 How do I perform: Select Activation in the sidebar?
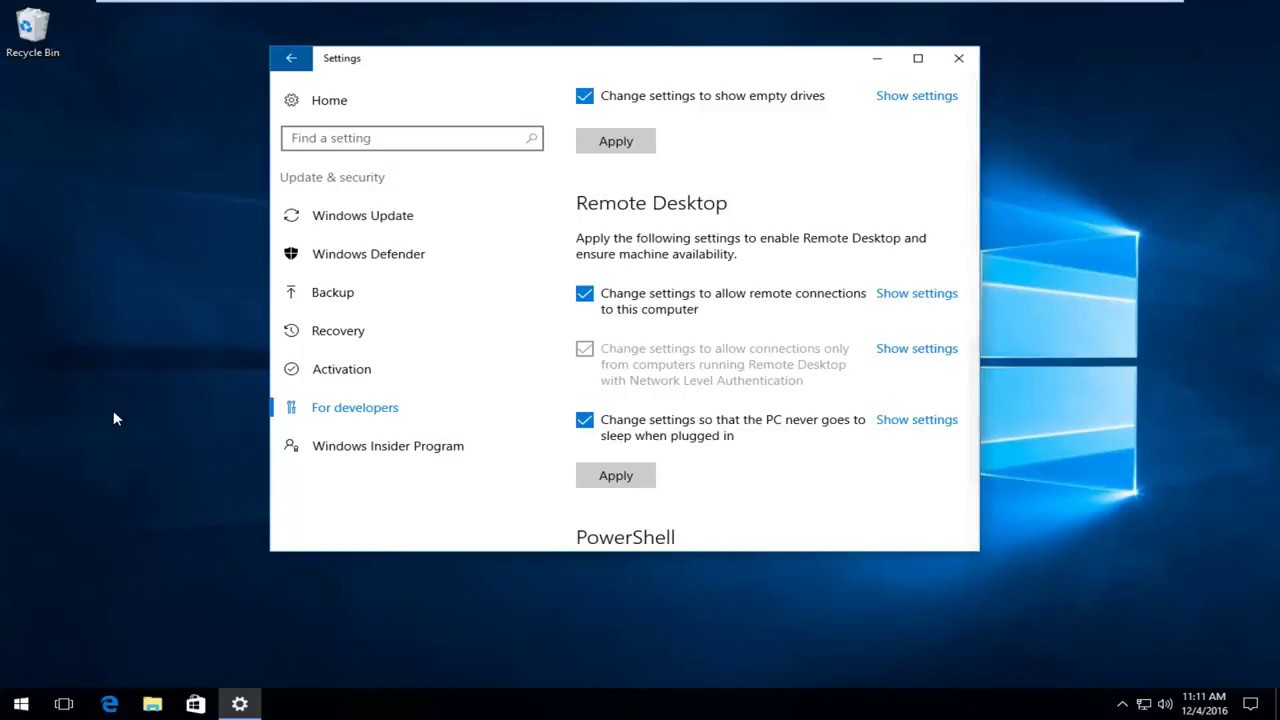tap(341, 369)
